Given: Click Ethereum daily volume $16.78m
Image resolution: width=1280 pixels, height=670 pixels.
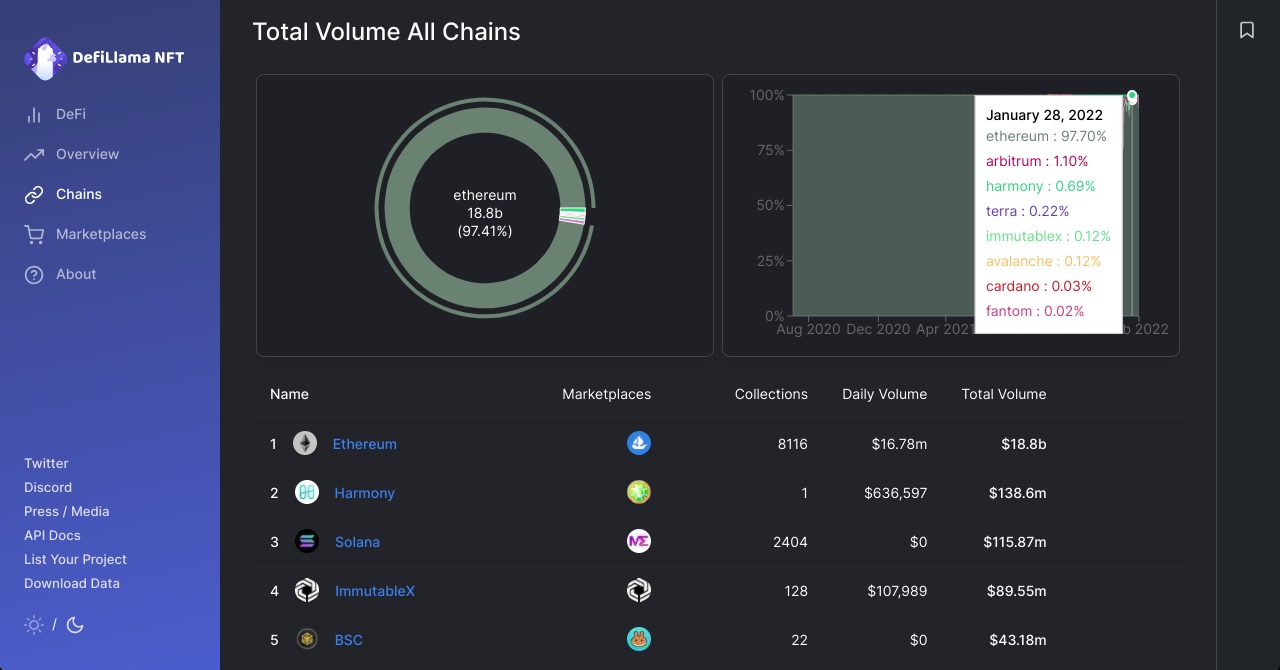Looking at the screenshot, I should coord(899,444).
